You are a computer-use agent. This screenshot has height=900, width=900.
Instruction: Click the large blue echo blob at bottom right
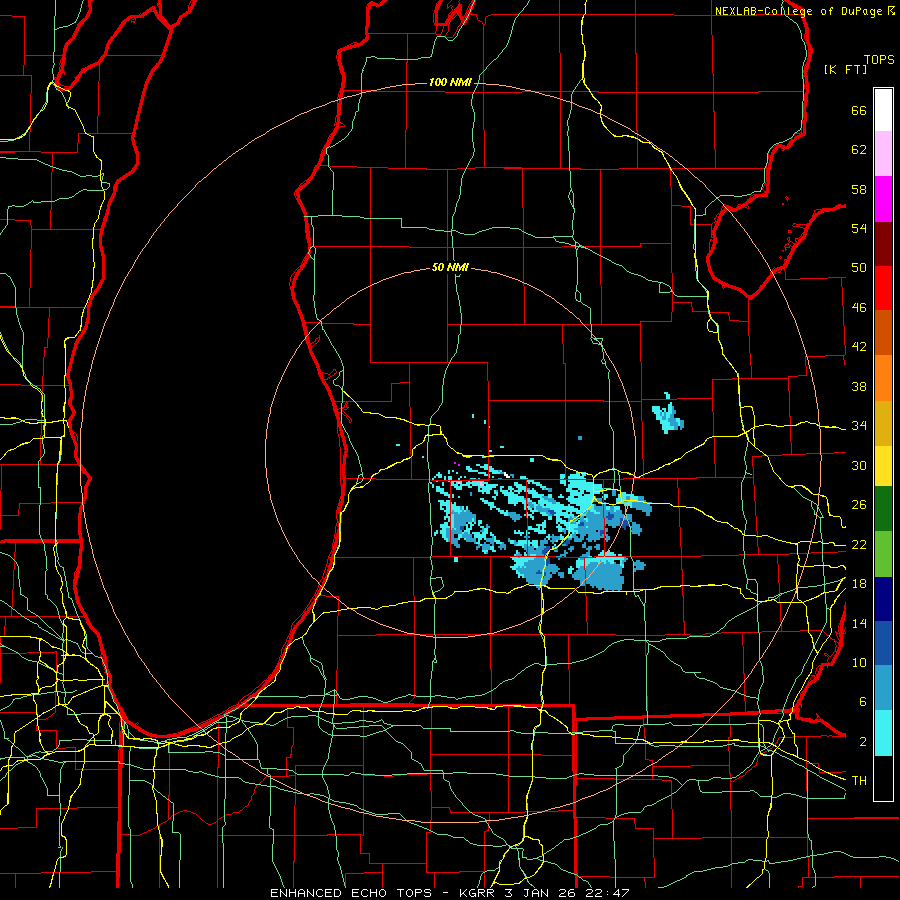tap(600, 572)
